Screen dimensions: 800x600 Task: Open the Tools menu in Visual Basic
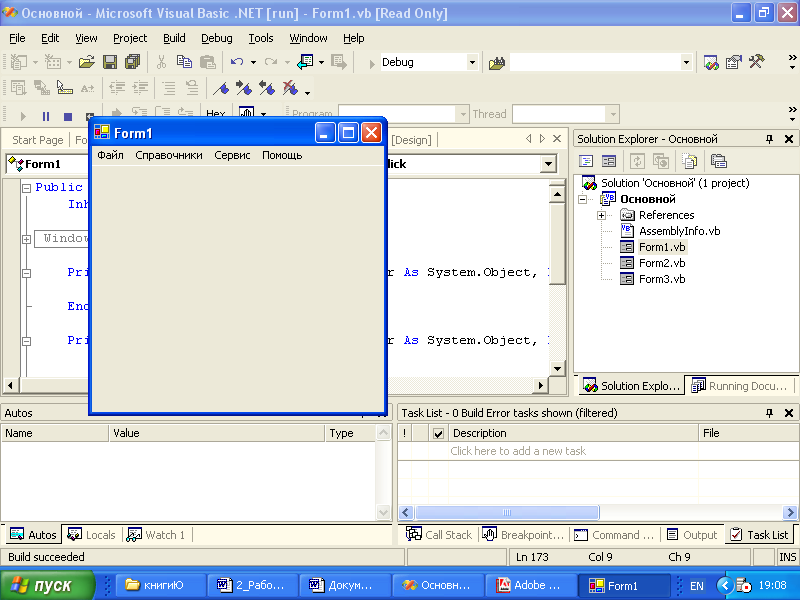[x=261, y=38]
